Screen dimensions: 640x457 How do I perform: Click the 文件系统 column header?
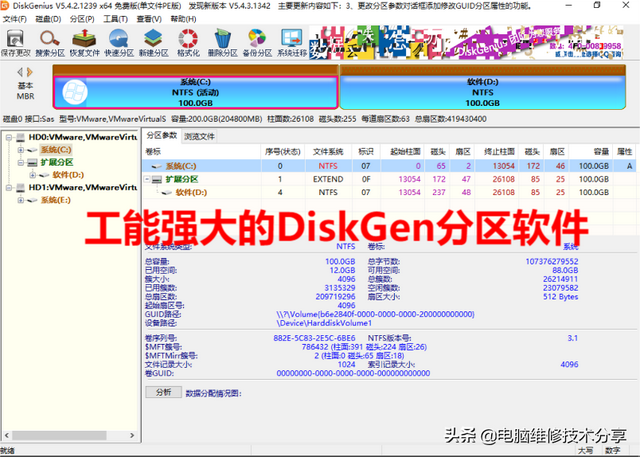pyautogui.click(x=328, y=152)
